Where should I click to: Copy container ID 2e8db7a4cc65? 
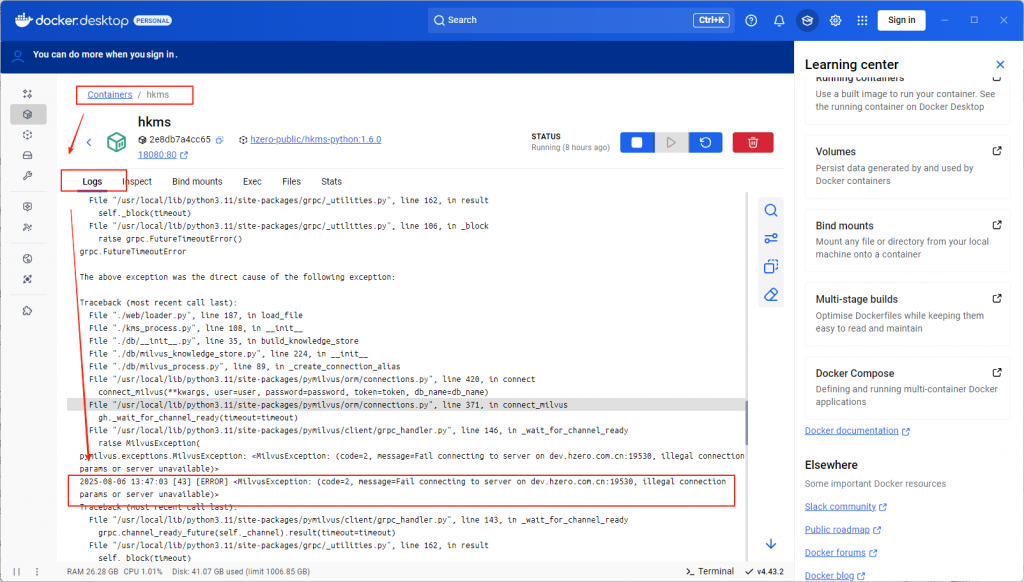[x=219, y=140]
